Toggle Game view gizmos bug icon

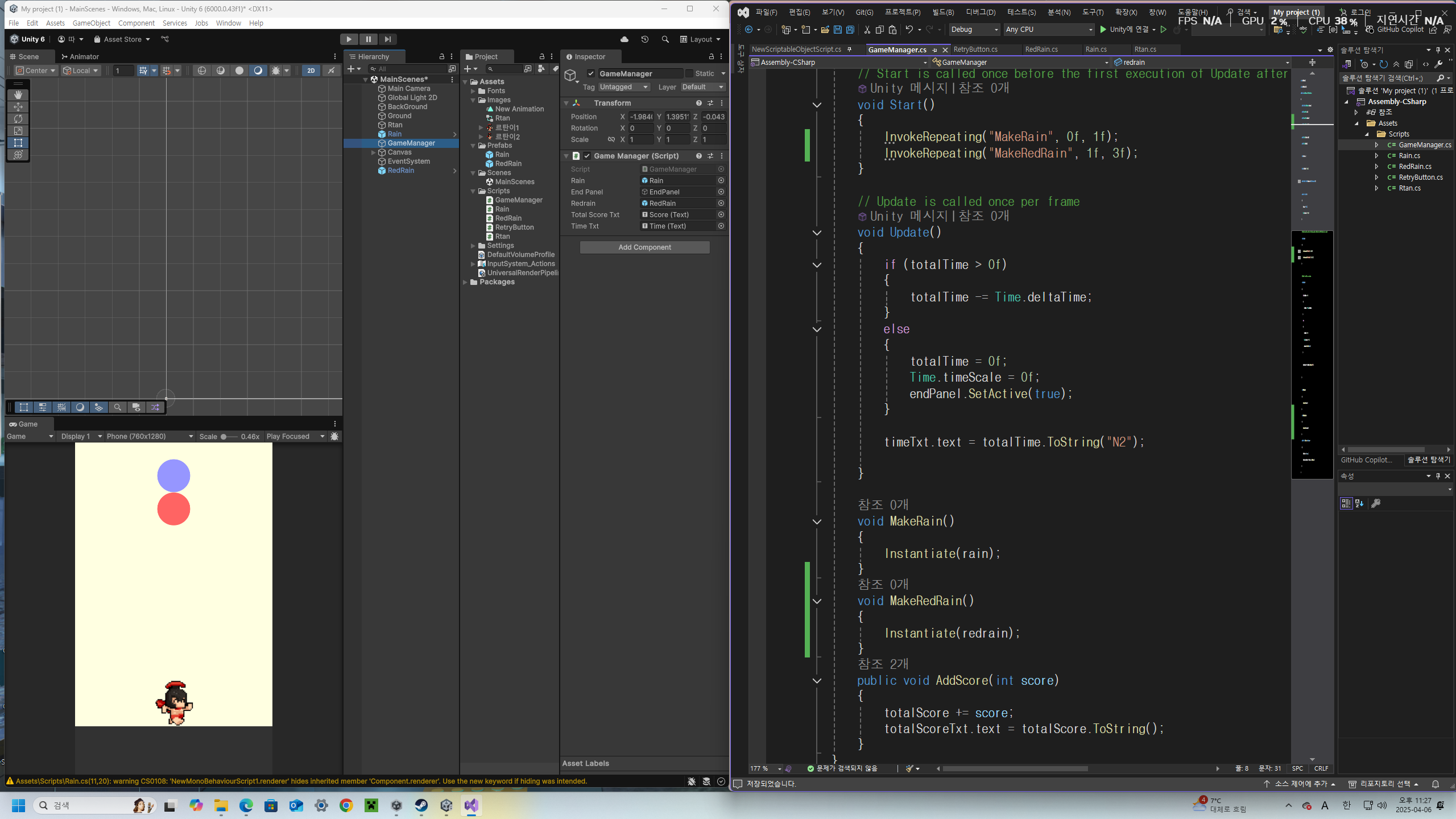click(334, 436)
